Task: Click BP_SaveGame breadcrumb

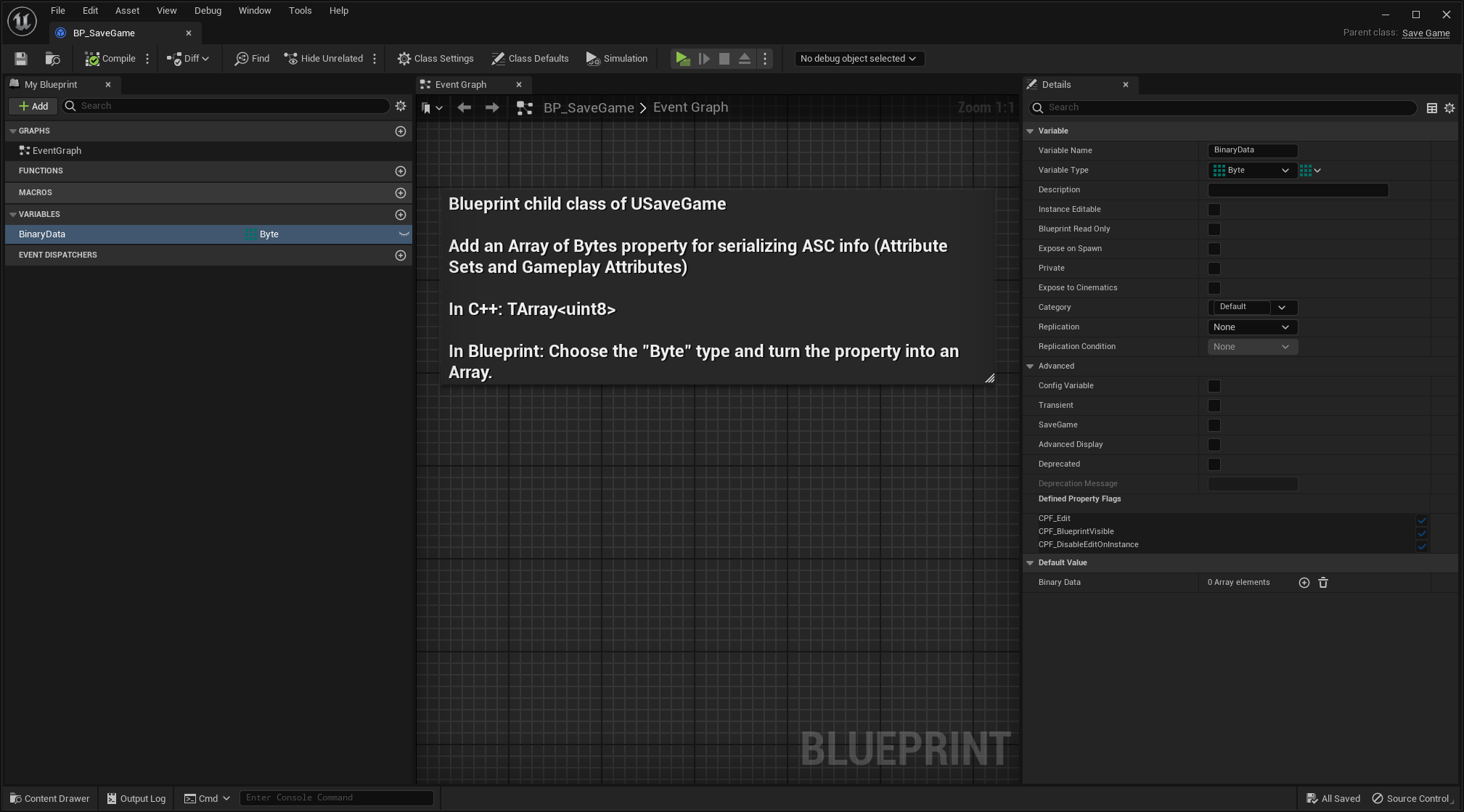Action: pos(589,108)
